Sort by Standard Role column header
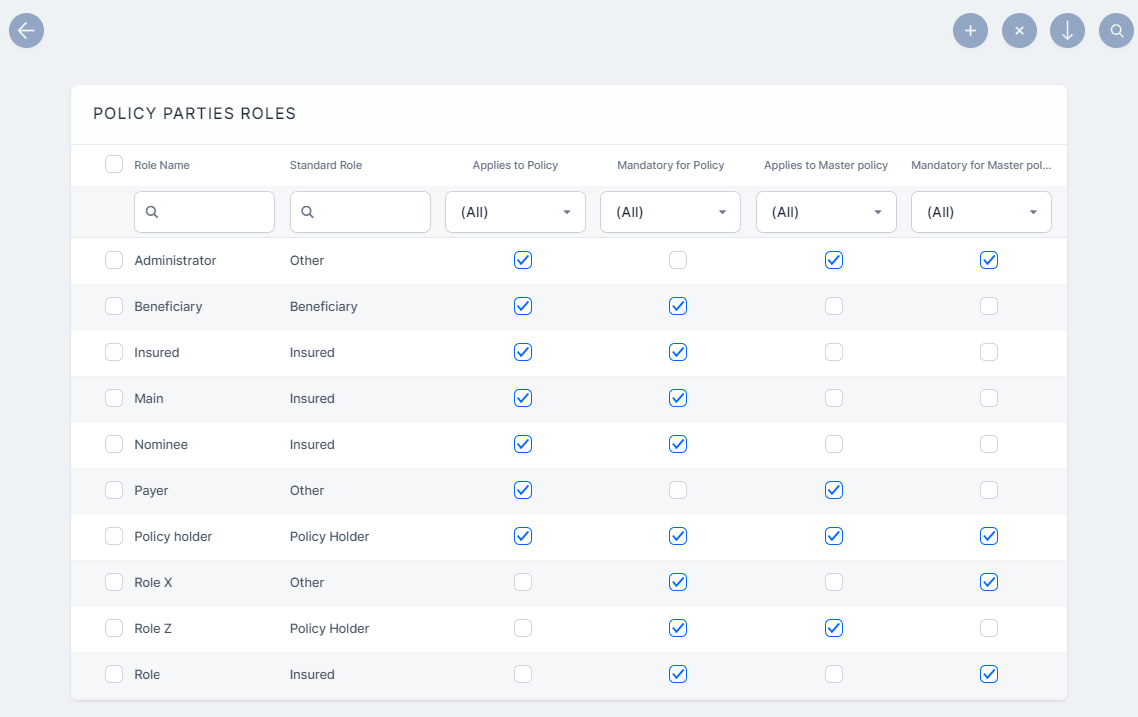 (x=326, y=165)
